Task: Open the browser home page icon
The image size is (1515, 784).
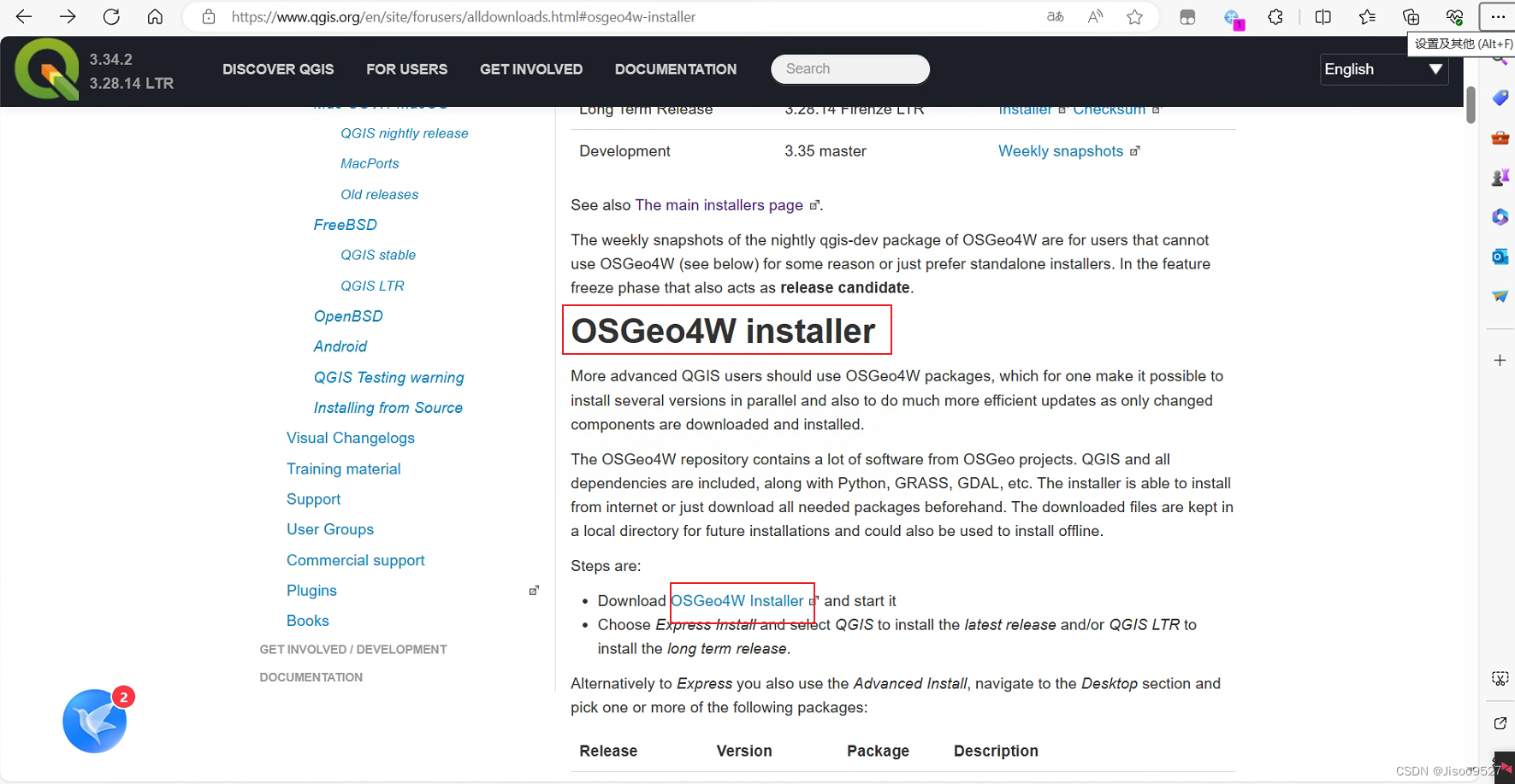Action: tap(155, 17)
